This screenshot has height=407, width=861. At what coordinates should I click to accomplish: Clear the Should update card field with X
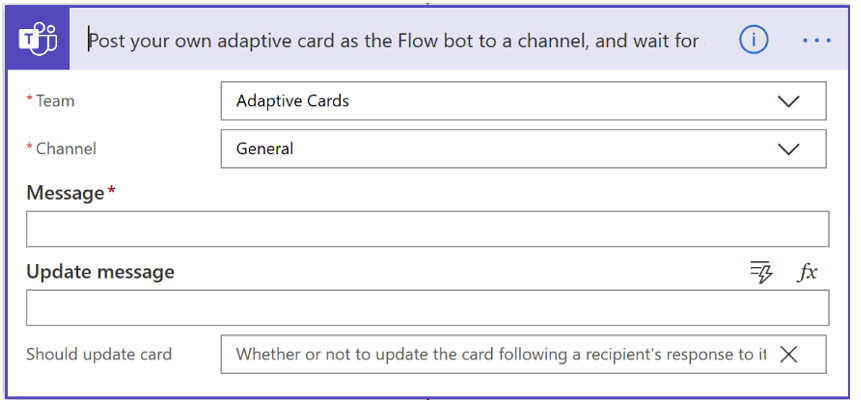point(789,354)
